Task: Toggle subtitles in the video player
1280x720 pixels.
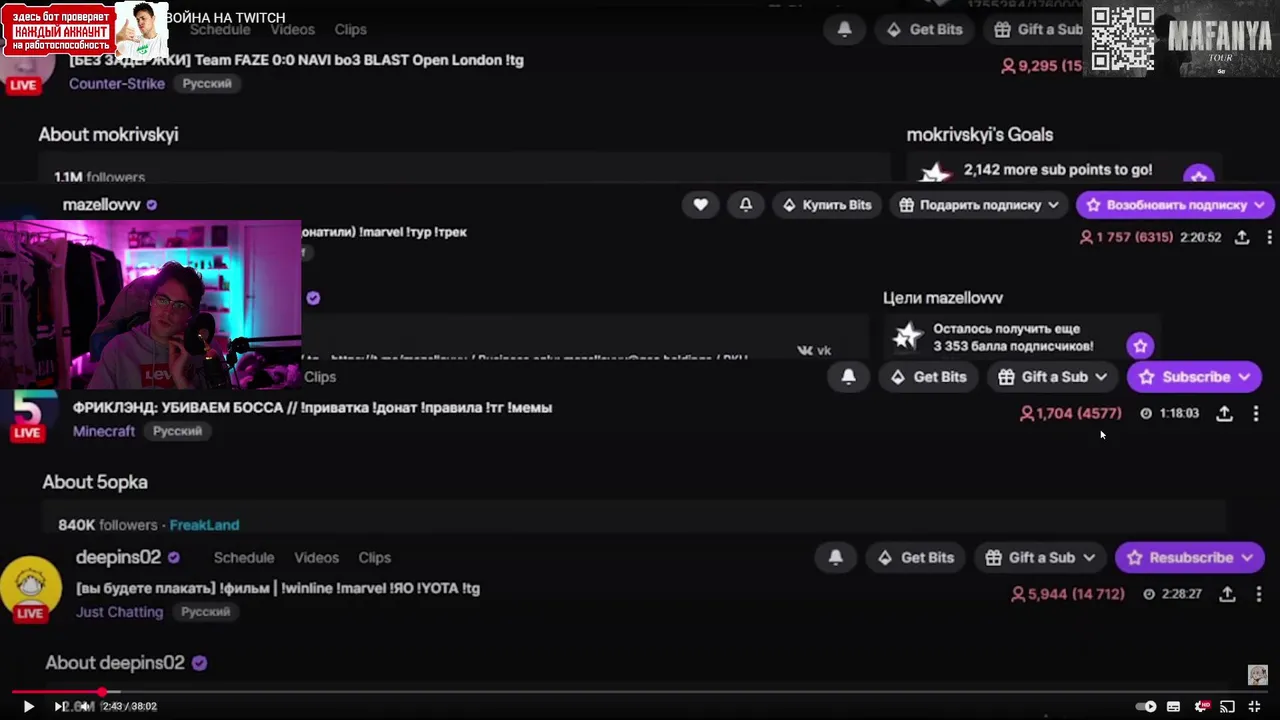Action: coord(1174,707)
